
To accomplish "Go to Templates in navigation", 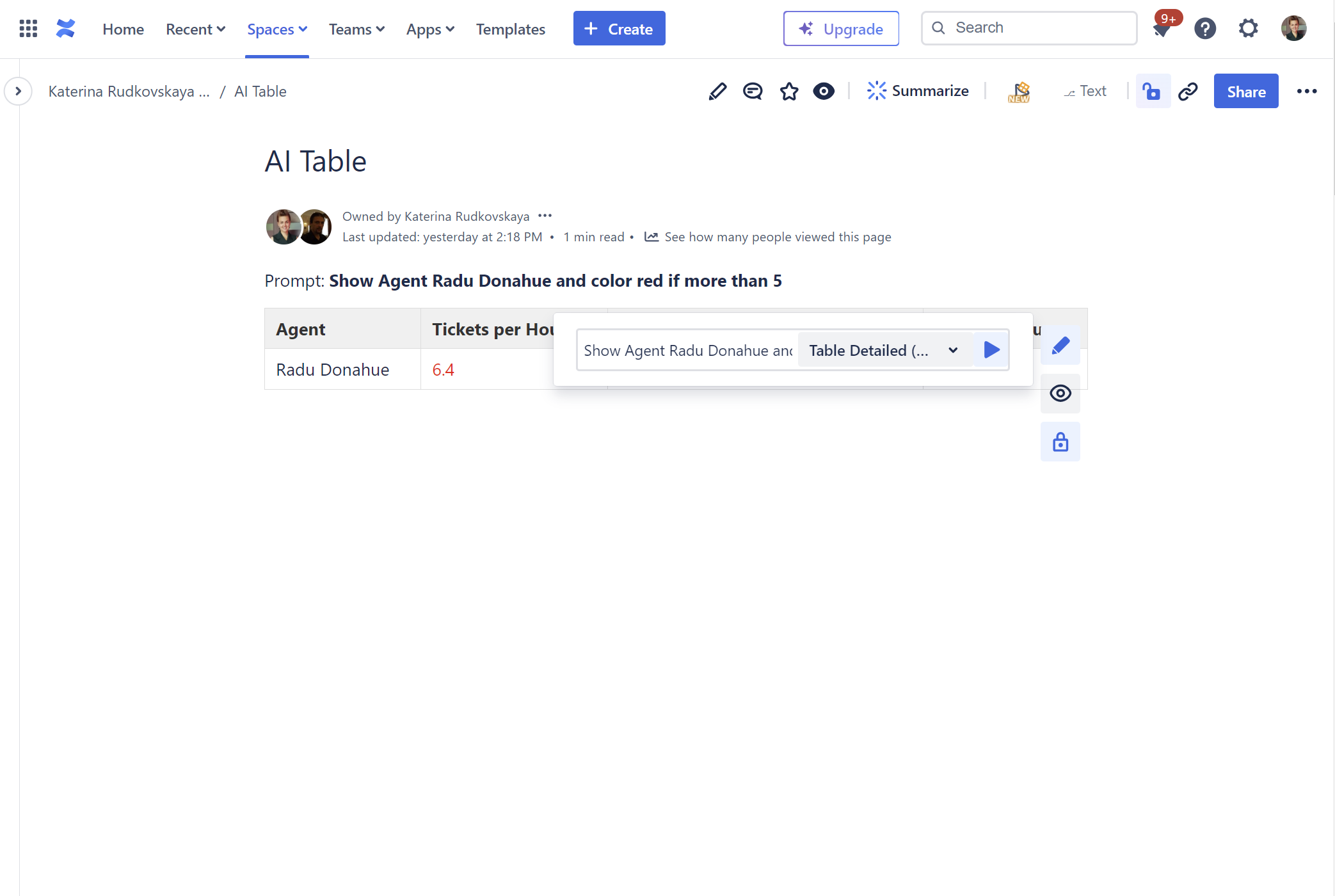I will [510, 29].
